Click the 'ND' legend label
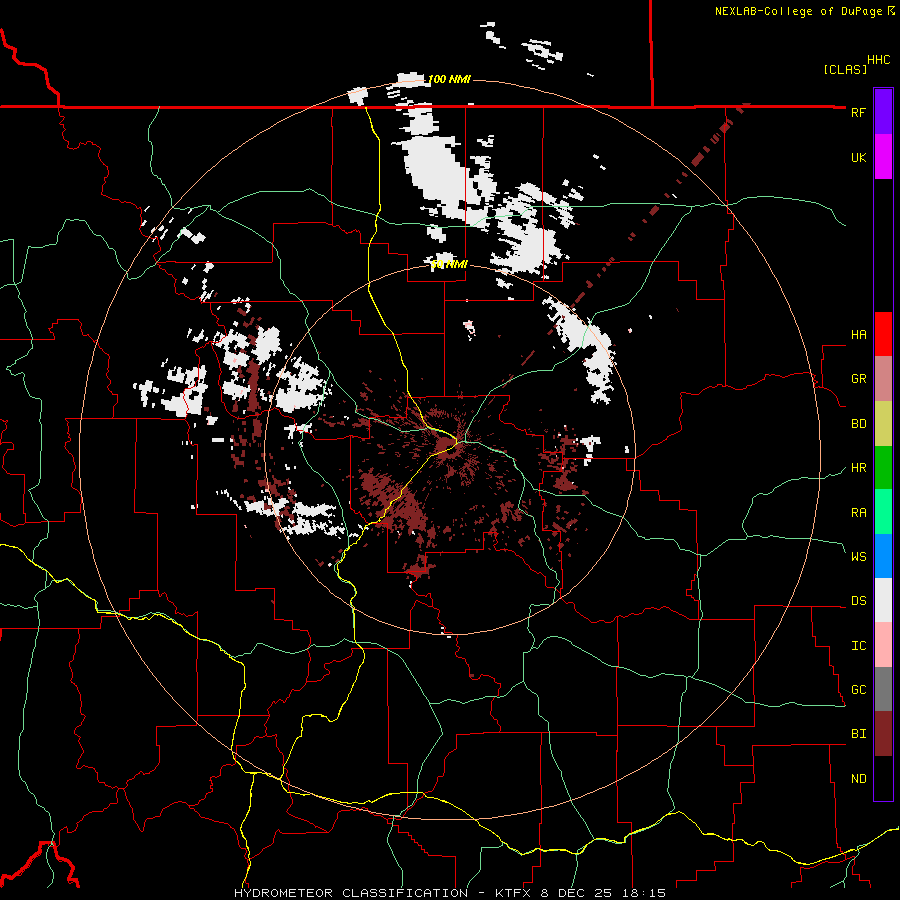900x900 pixels. [858, 779]
